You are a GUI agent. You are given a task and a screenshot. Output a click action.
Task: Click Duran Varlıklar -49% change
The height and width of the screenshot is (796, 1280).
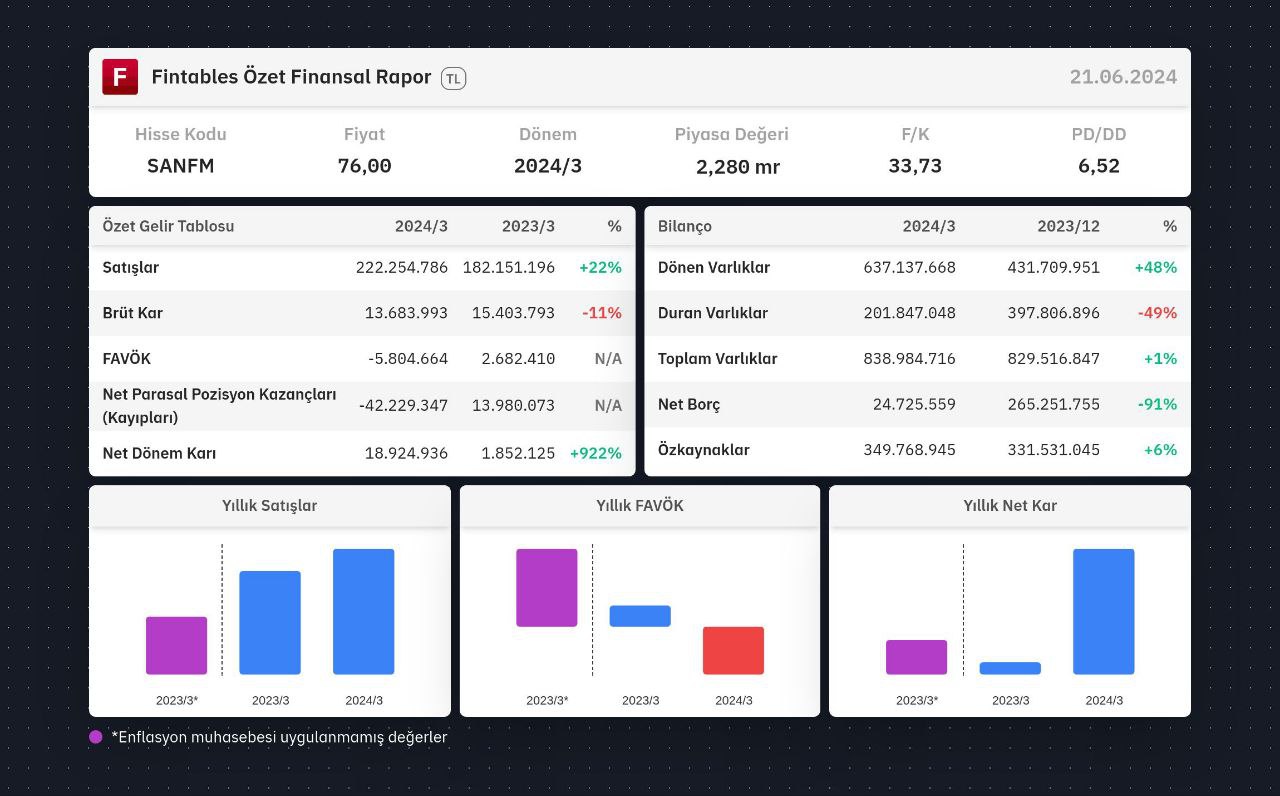pyautogui.click(x=1157, y=313)
